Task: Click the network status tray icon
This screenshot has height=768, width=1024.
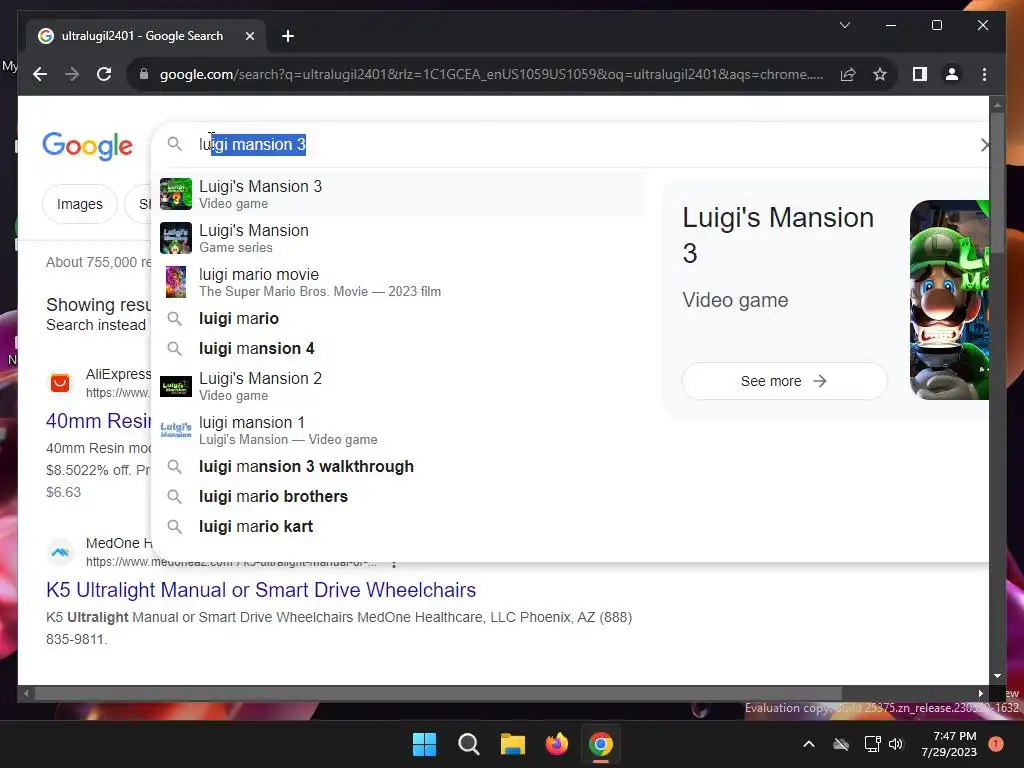Action: tap(872, 744)
